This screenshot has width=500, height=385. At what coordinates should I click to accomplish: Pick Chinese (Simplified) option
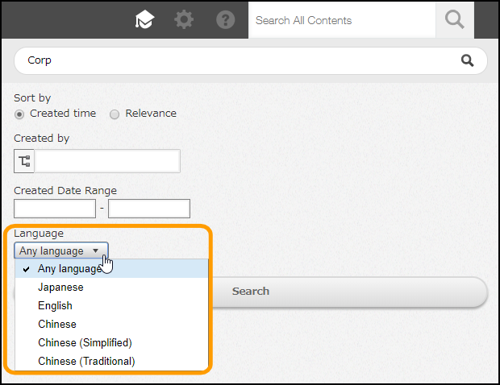click(x=112, y=343)
